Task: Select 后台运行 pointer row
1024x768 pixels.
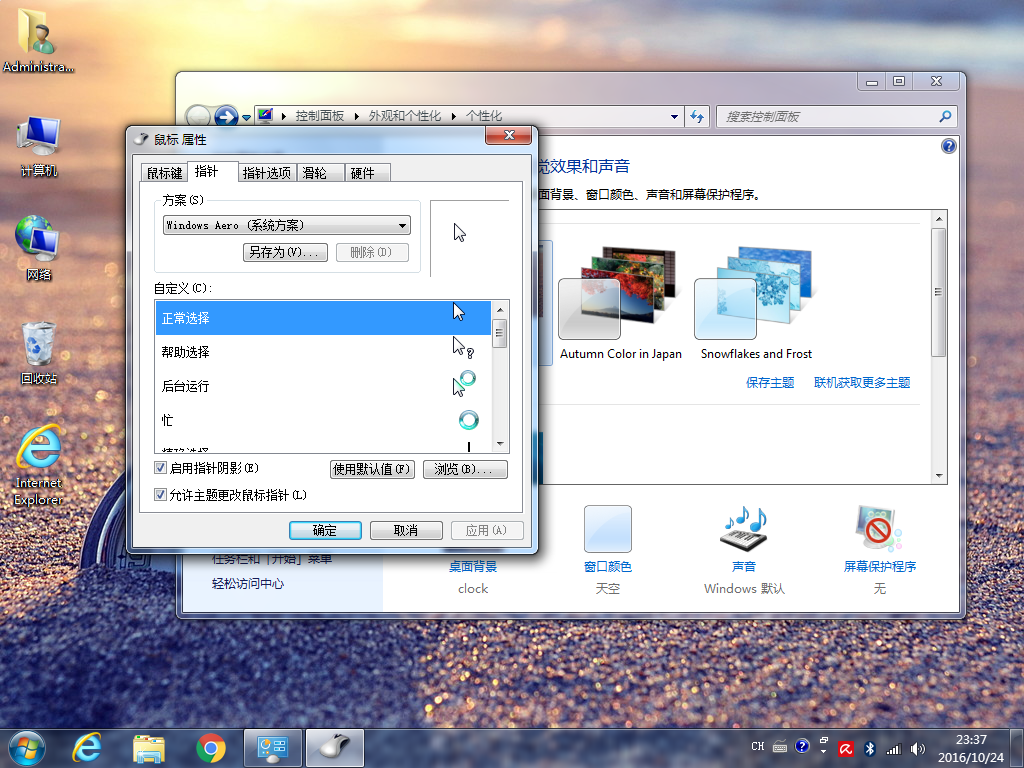Action: click(323, 386)
